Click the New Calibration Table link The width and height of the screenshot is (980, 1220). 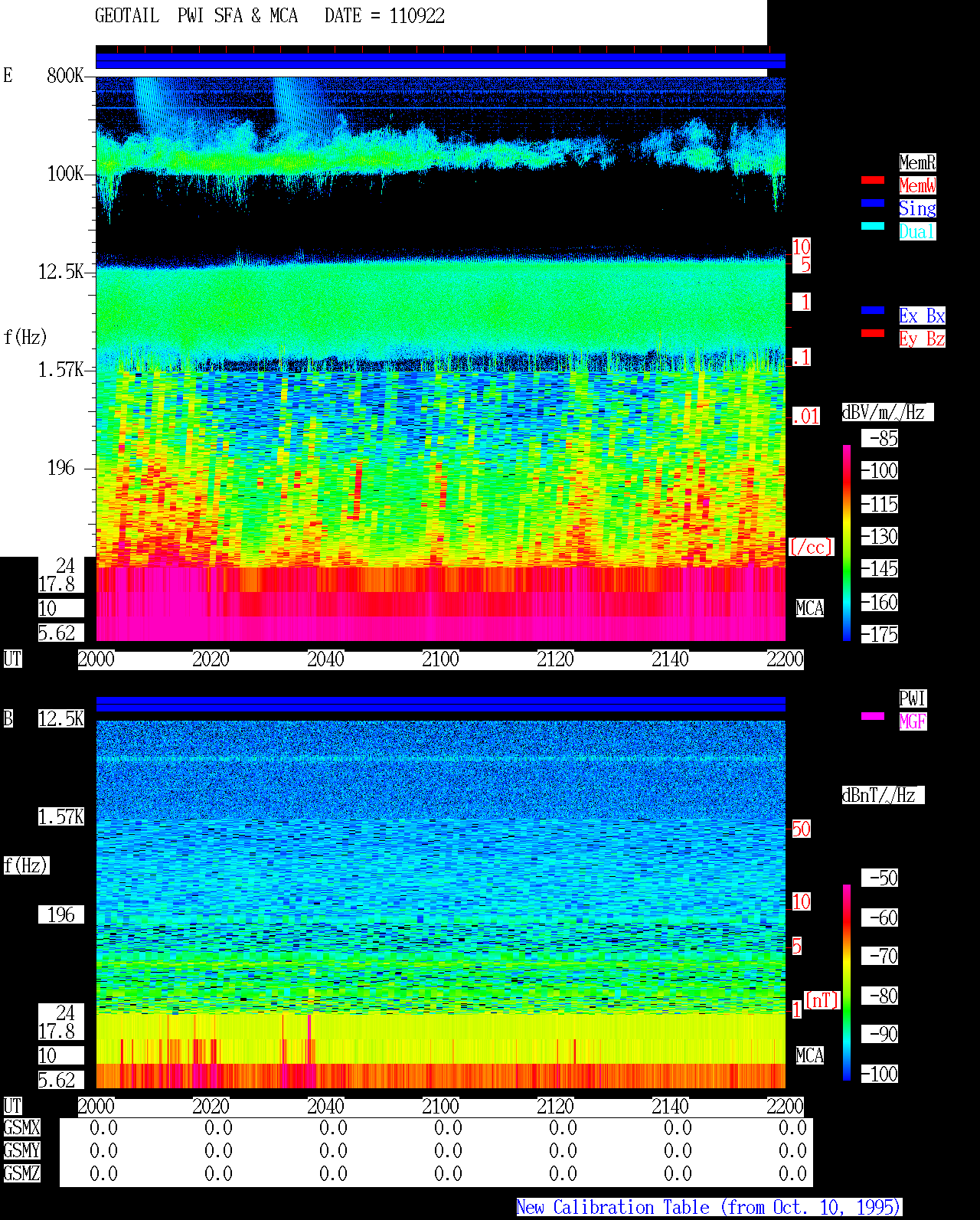tap(709, 1208)
